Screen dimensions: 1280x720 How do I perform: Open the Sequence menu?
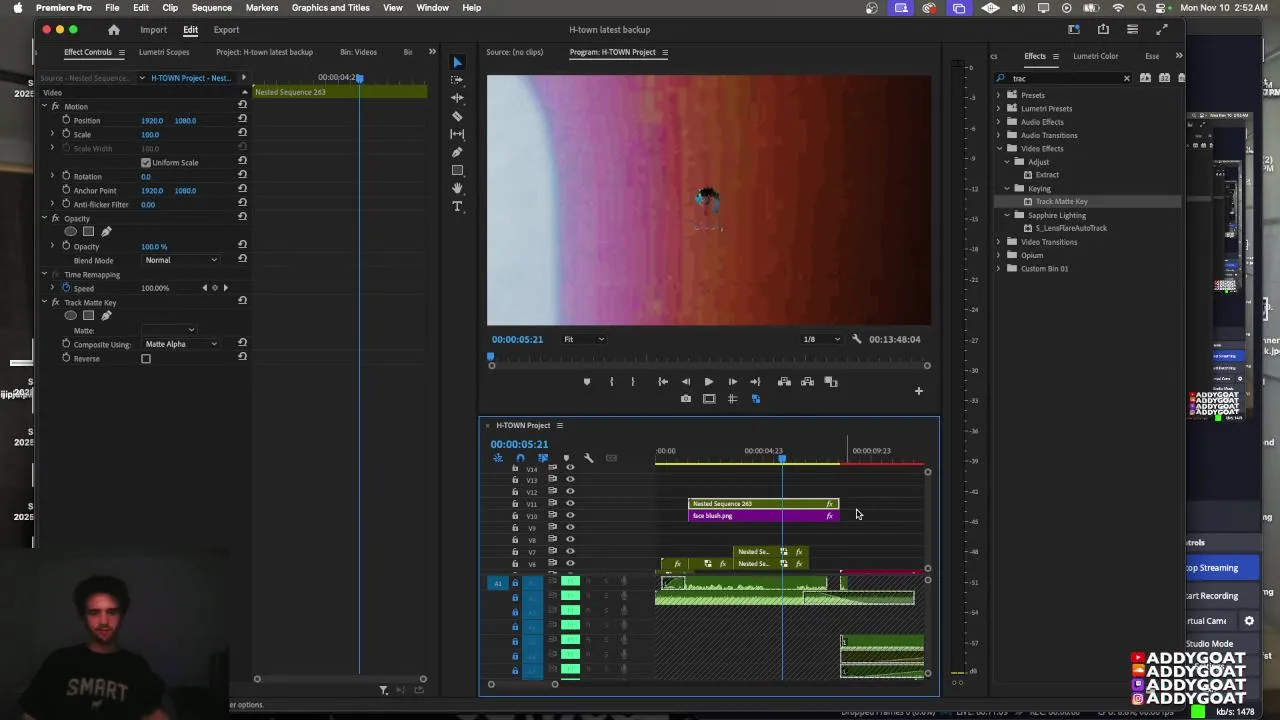[211, 8]
